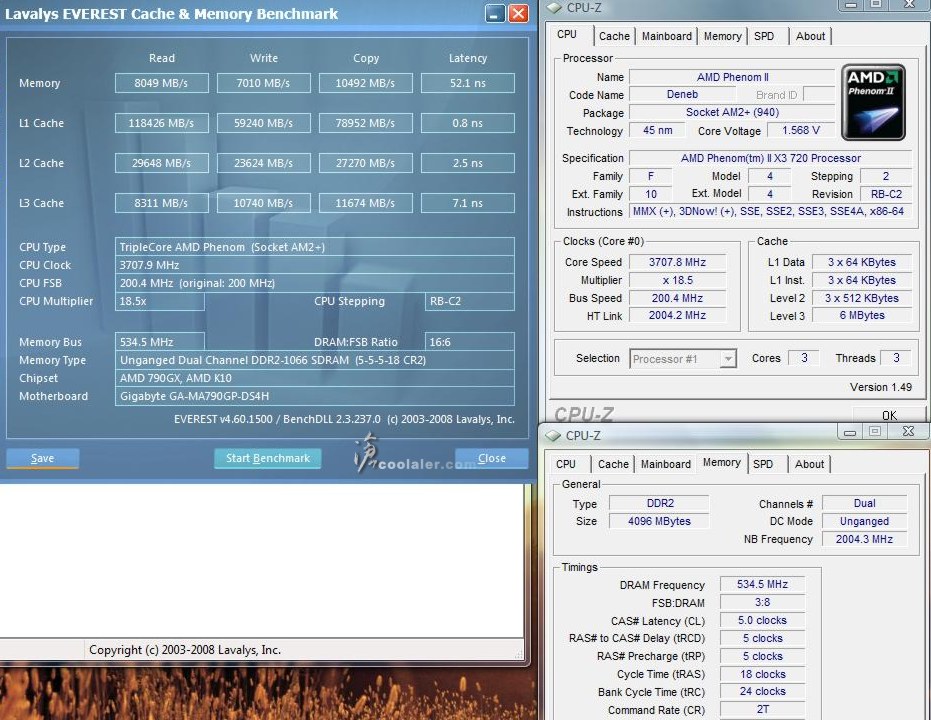
Task: Select the Memory Write value "7010 MB/s"
Action: 264,83
